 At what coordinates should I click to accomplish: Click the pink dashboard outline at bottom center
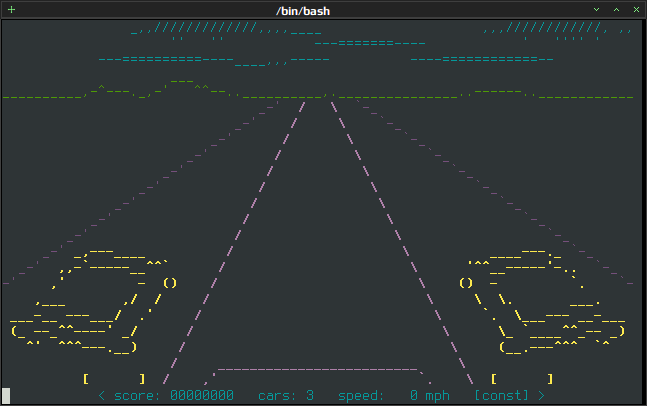coord(318,375)
